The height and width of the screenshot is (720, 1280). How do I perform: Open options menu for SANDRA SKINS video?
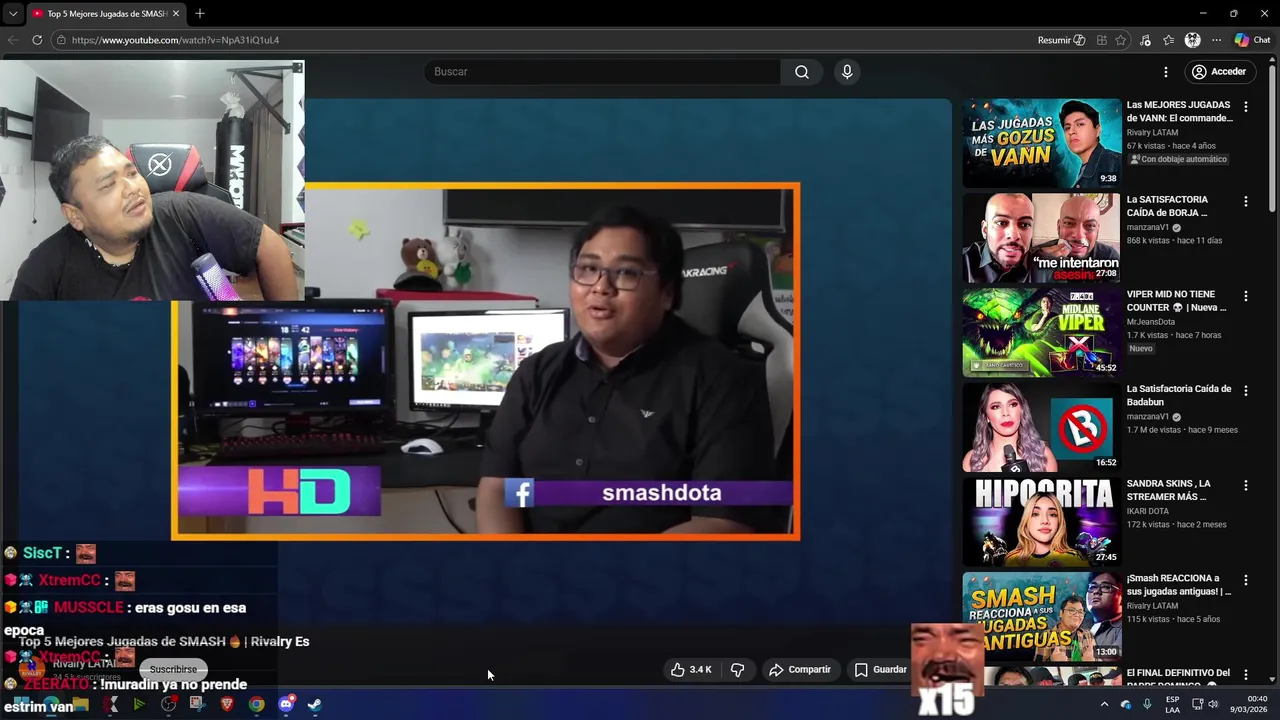click(x=1246, y=485)
